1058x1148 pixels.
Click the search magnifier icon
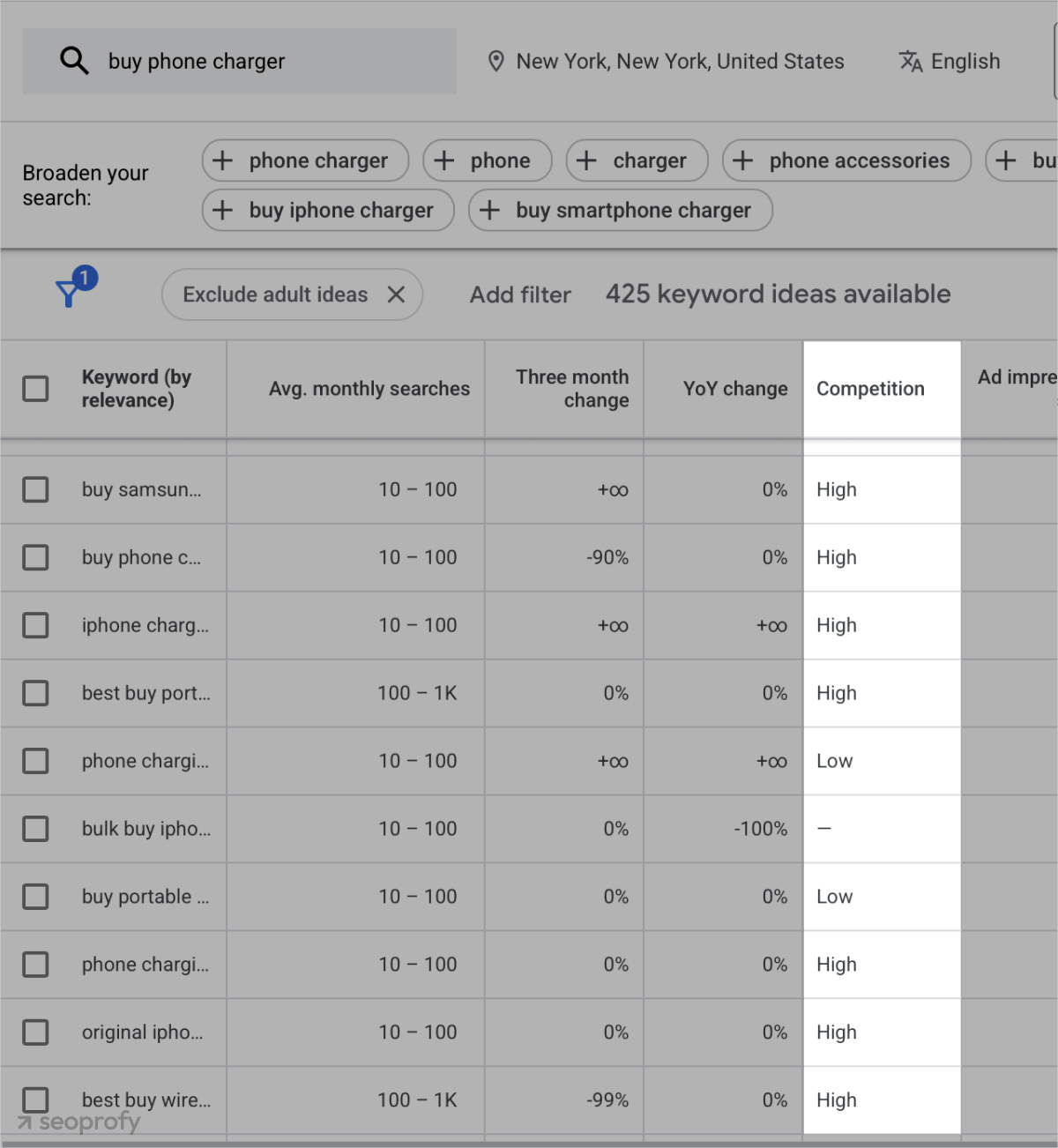point(74,60)
